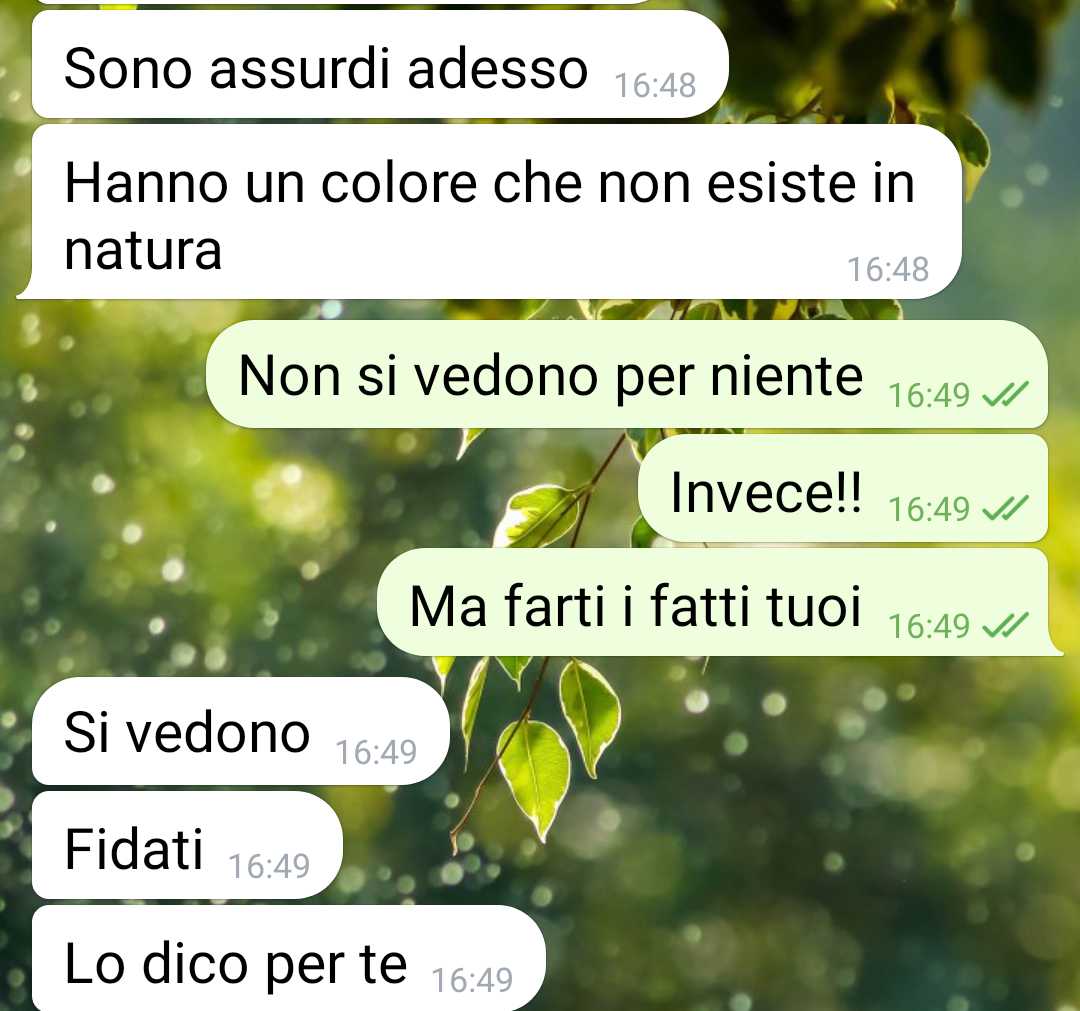Click 16:49 timestamp on 'Lo dico per te'
This screenshot has height=1011, width=1080.
[472, 981]
